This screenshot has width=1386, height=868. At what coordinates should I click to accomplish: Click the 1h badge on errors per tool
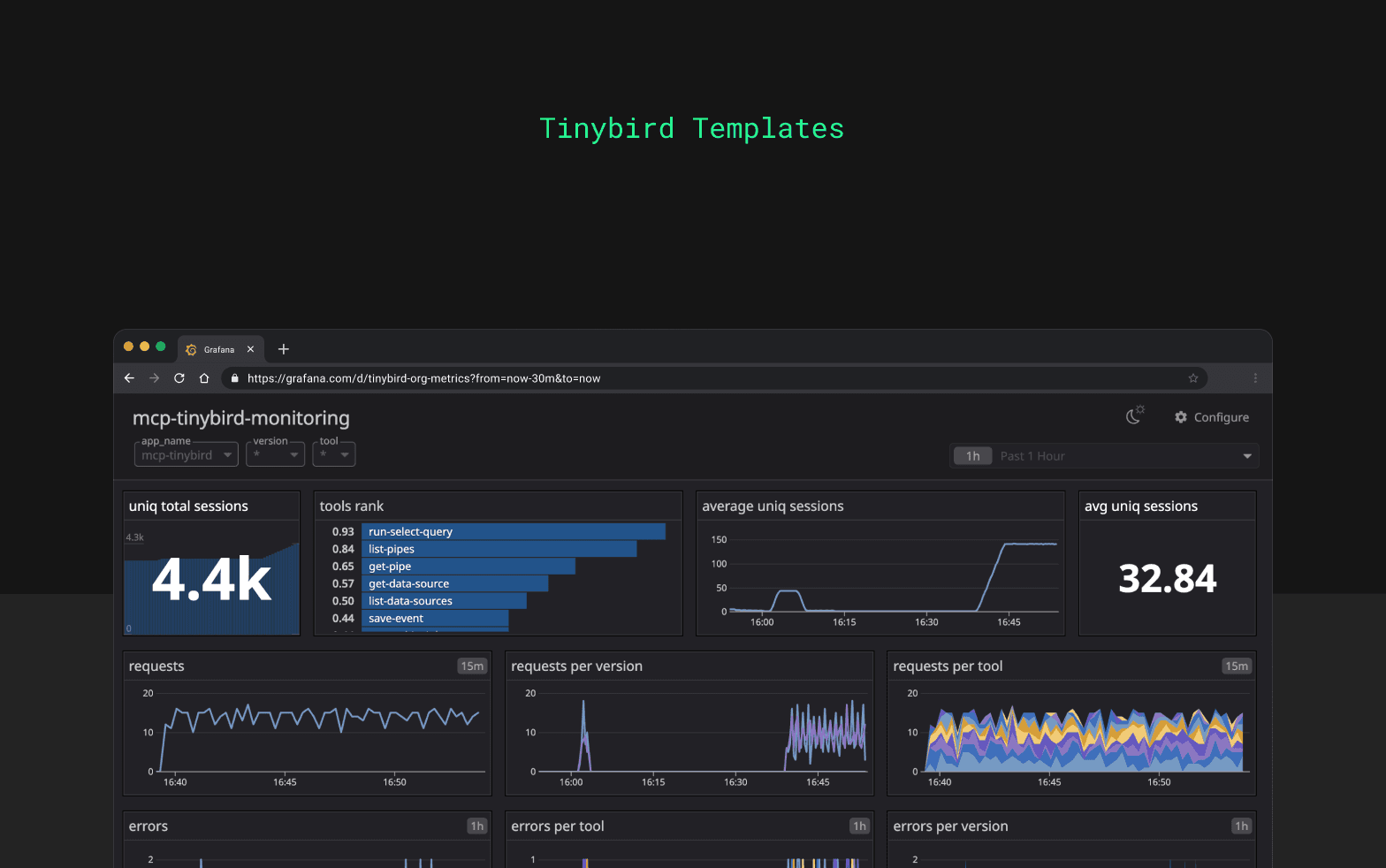coord(859,826)
